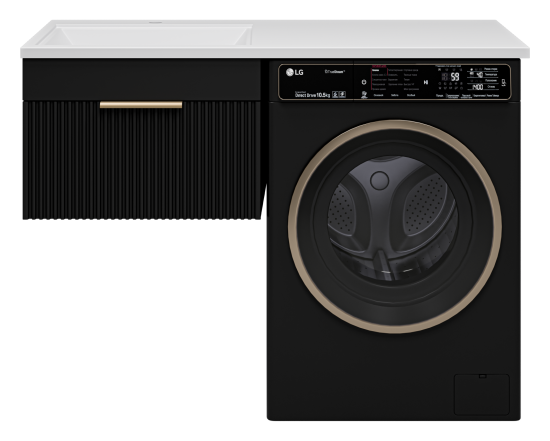Click the washer door glass window
The image size is (550, 441).
(393, 219)
